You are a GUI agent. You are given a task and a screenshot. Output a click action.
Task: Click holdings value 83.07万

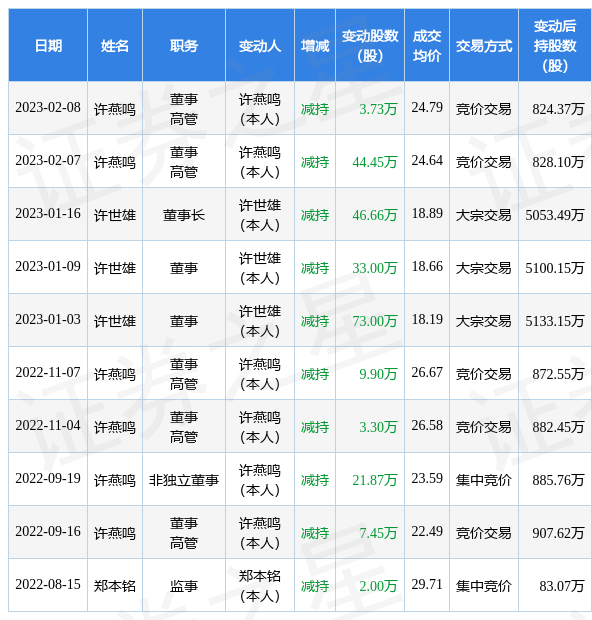click(x=562, y=586)
